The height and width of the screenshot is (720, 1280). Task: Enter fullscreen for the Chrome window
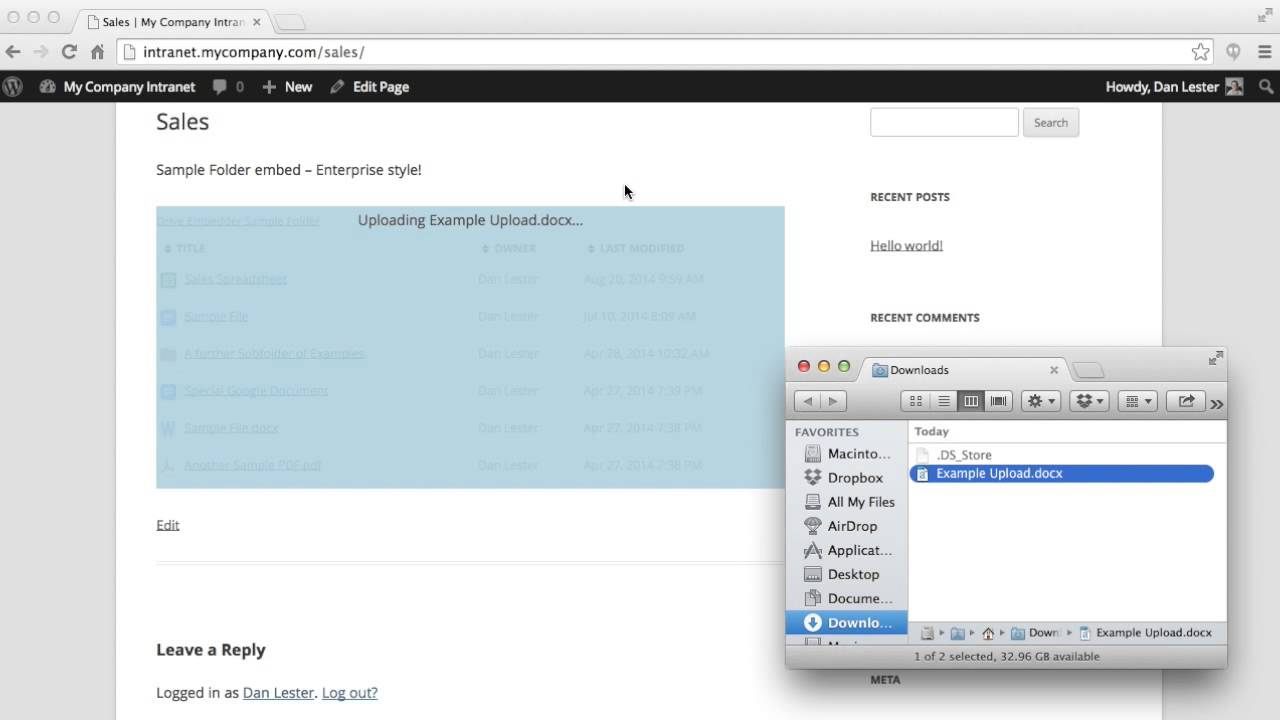(1264, 15)
